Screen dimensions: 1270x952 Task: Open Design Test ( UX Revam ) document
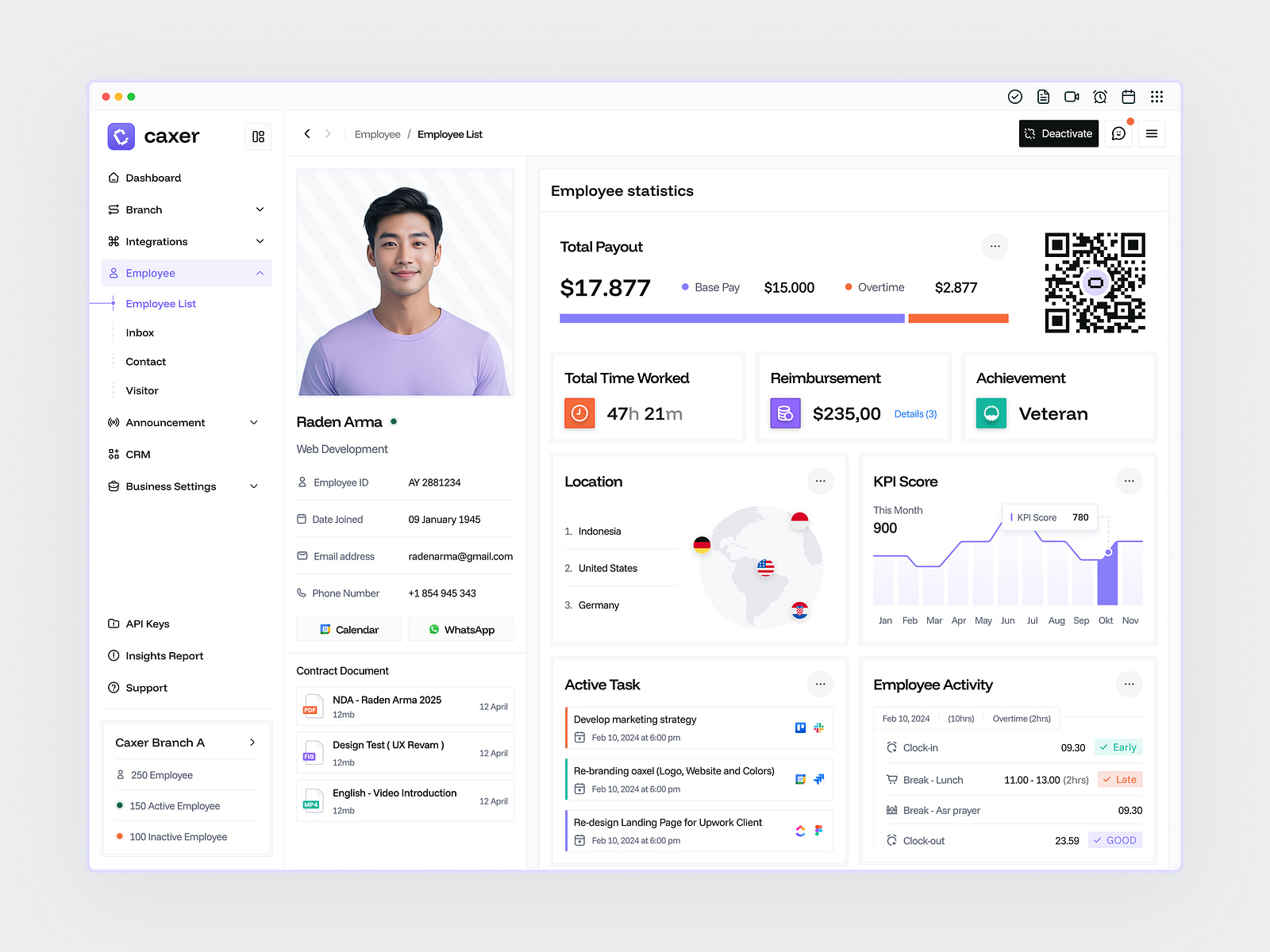tap(405, 753)
